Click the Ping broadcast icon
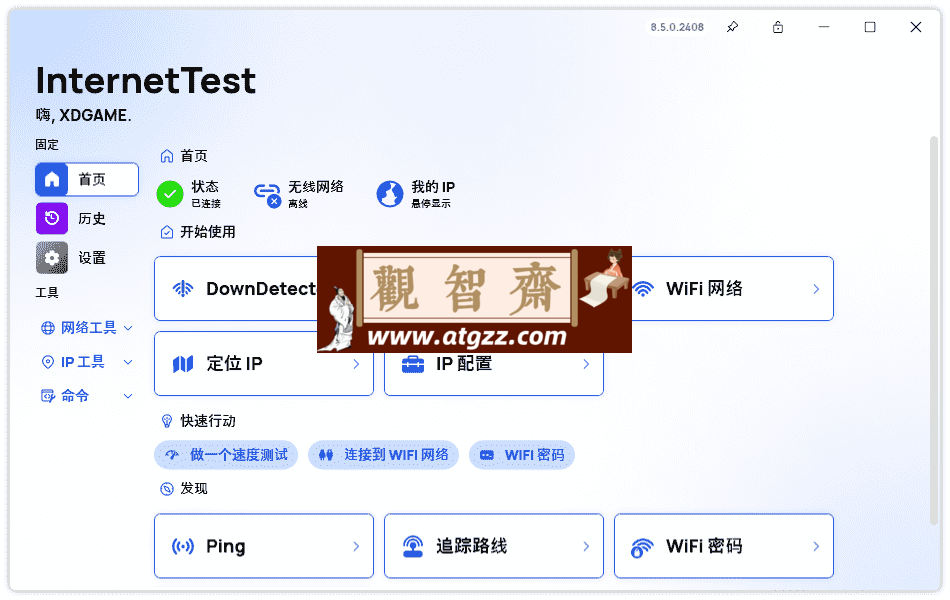This screenshot has height=600, width=950. [x=183, y=546]
